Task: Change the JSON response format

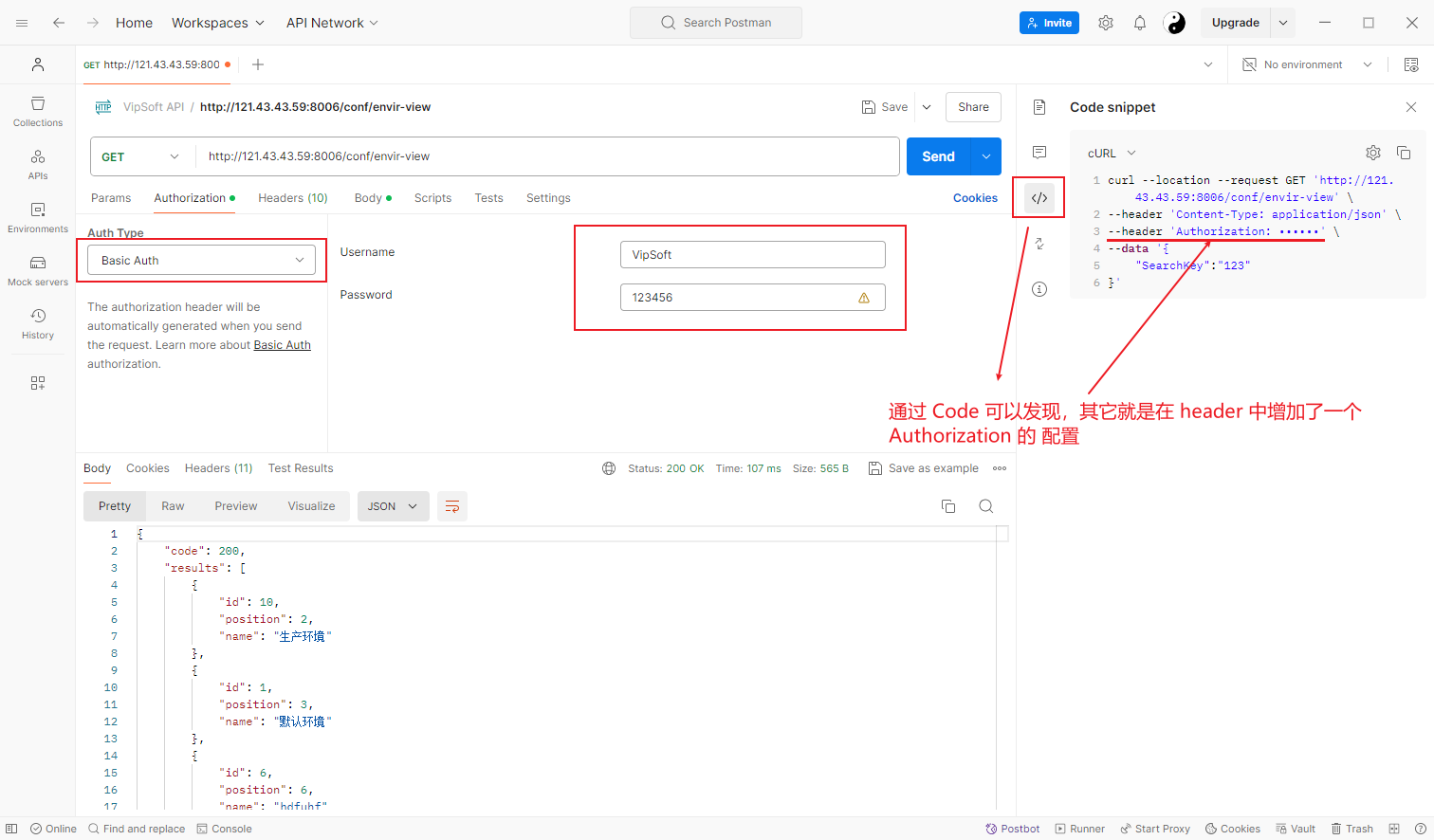Action: point(393,506)
